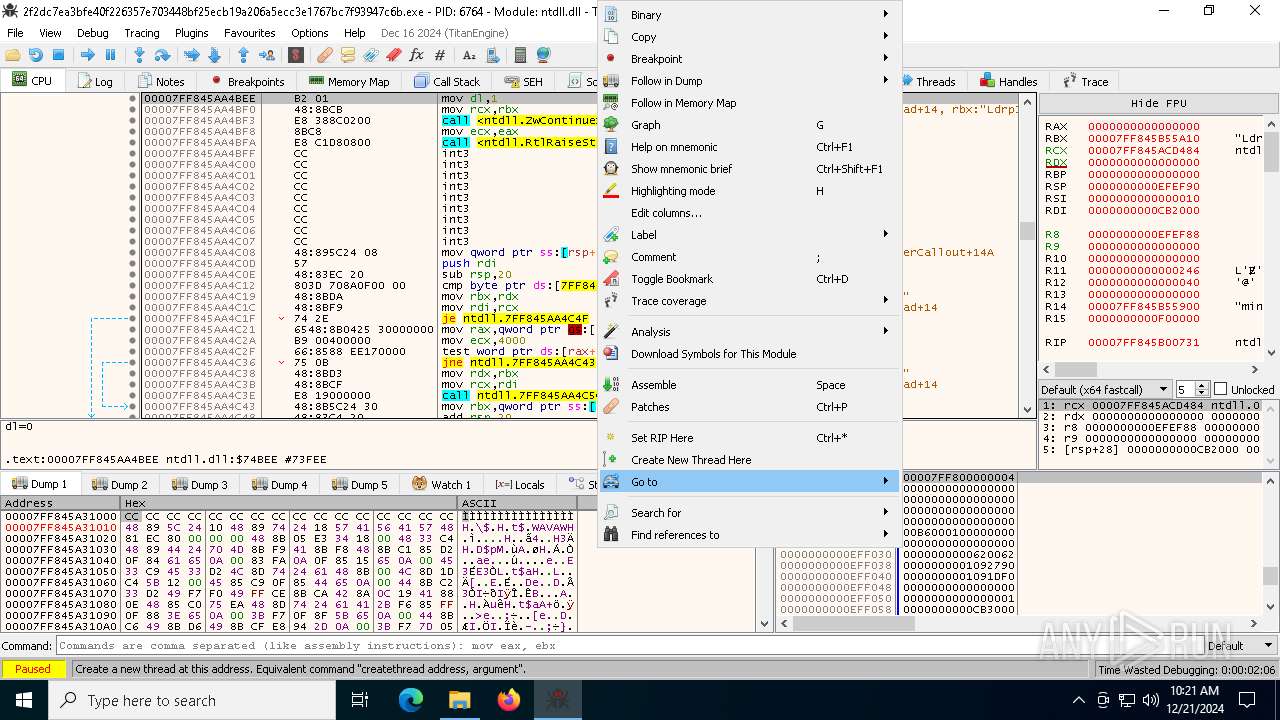Screen dimensions: 1280x720
Task: Click the hash (#) toolbar icon
Action: [x=439, y=55]
